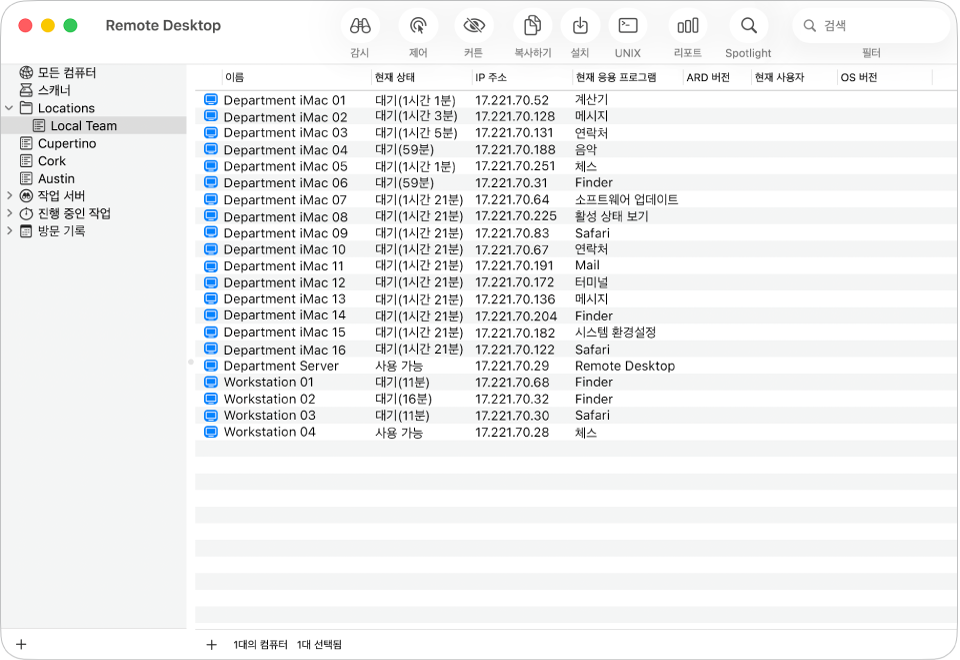Viewport: 960px width, 660px height.
Task: Click IP address 17.221.70.225
Action: (x=516, y=216)
